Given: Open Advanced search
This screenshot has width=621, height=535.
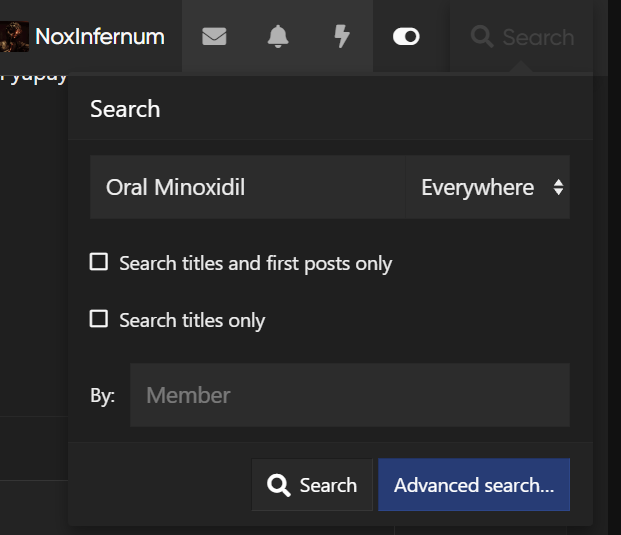Looking at the screenshot, I should click(474, 485).
